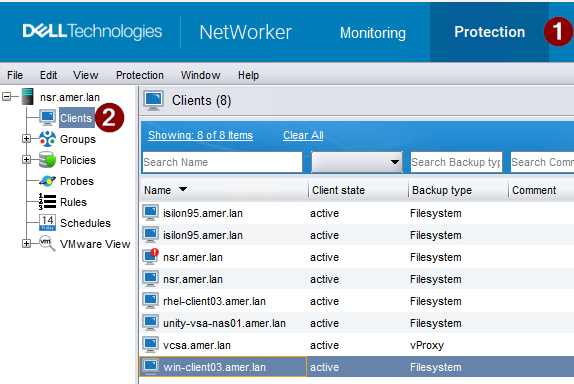Select Groups in the navigation tree
574x384 pixels.
[78, 139]
